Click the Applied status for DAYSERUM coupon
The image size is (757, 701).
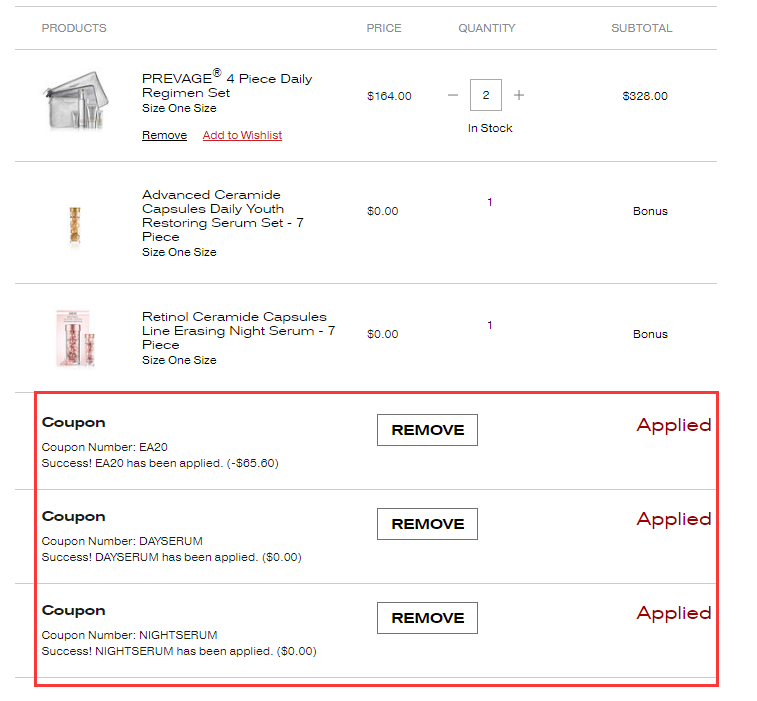click(674, 519)
